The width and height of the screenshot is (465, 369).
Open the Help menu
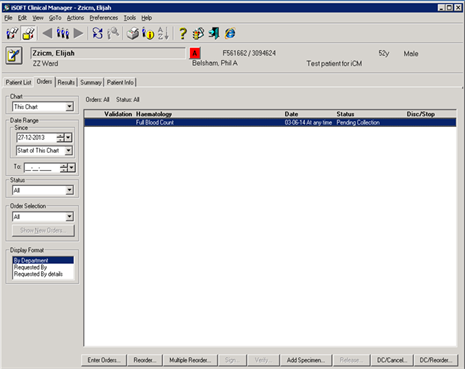point(147,18)
